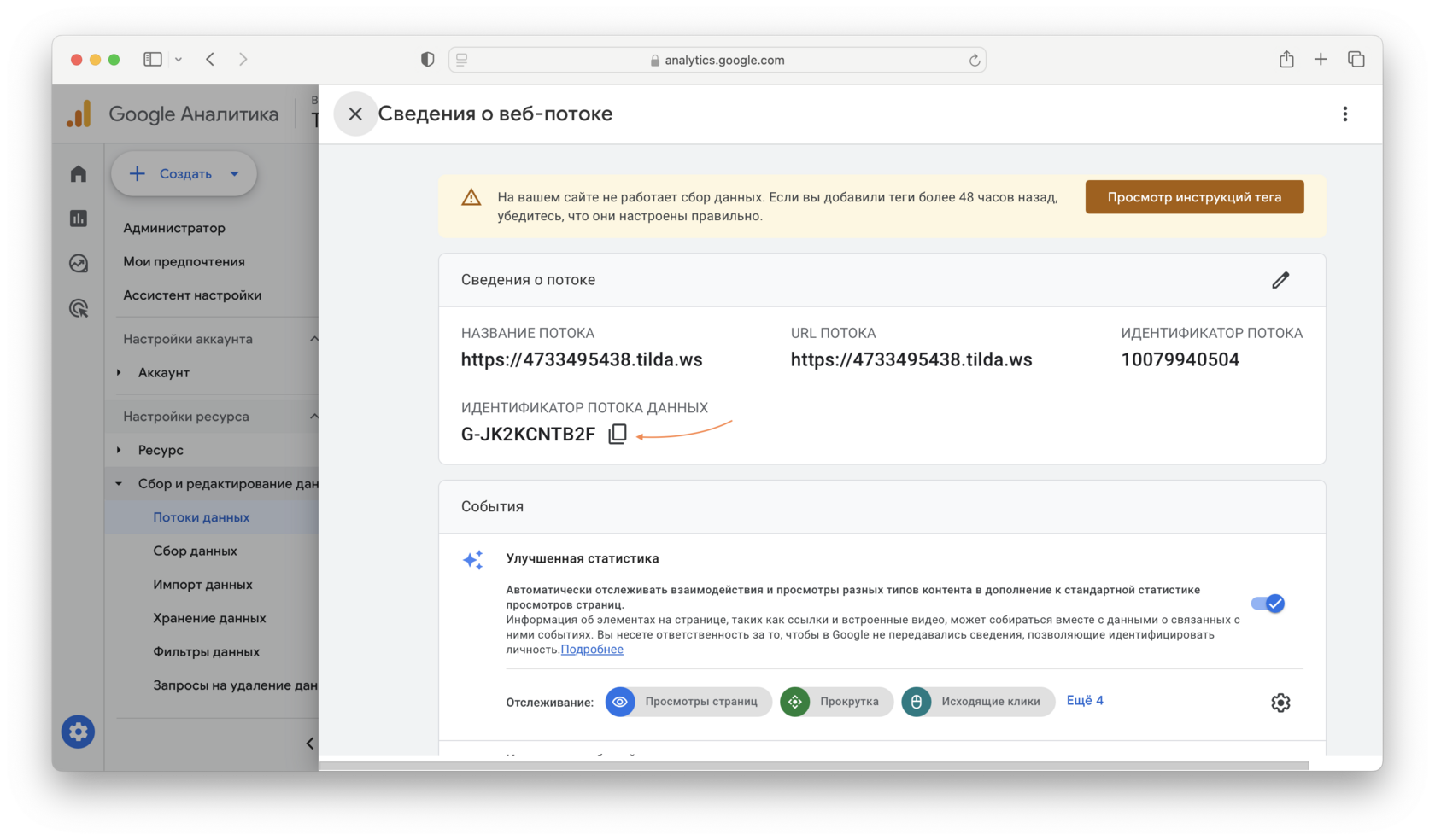Toggle Safari sidebar button

tap(153, 60)
